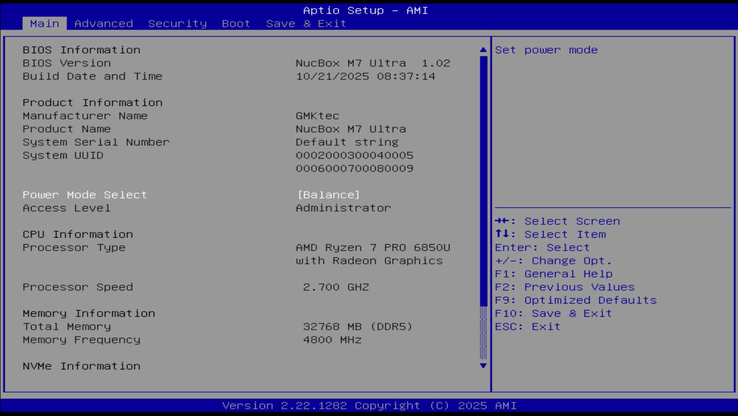Select the Power Mode Select setting

click(x=85, y=195)
